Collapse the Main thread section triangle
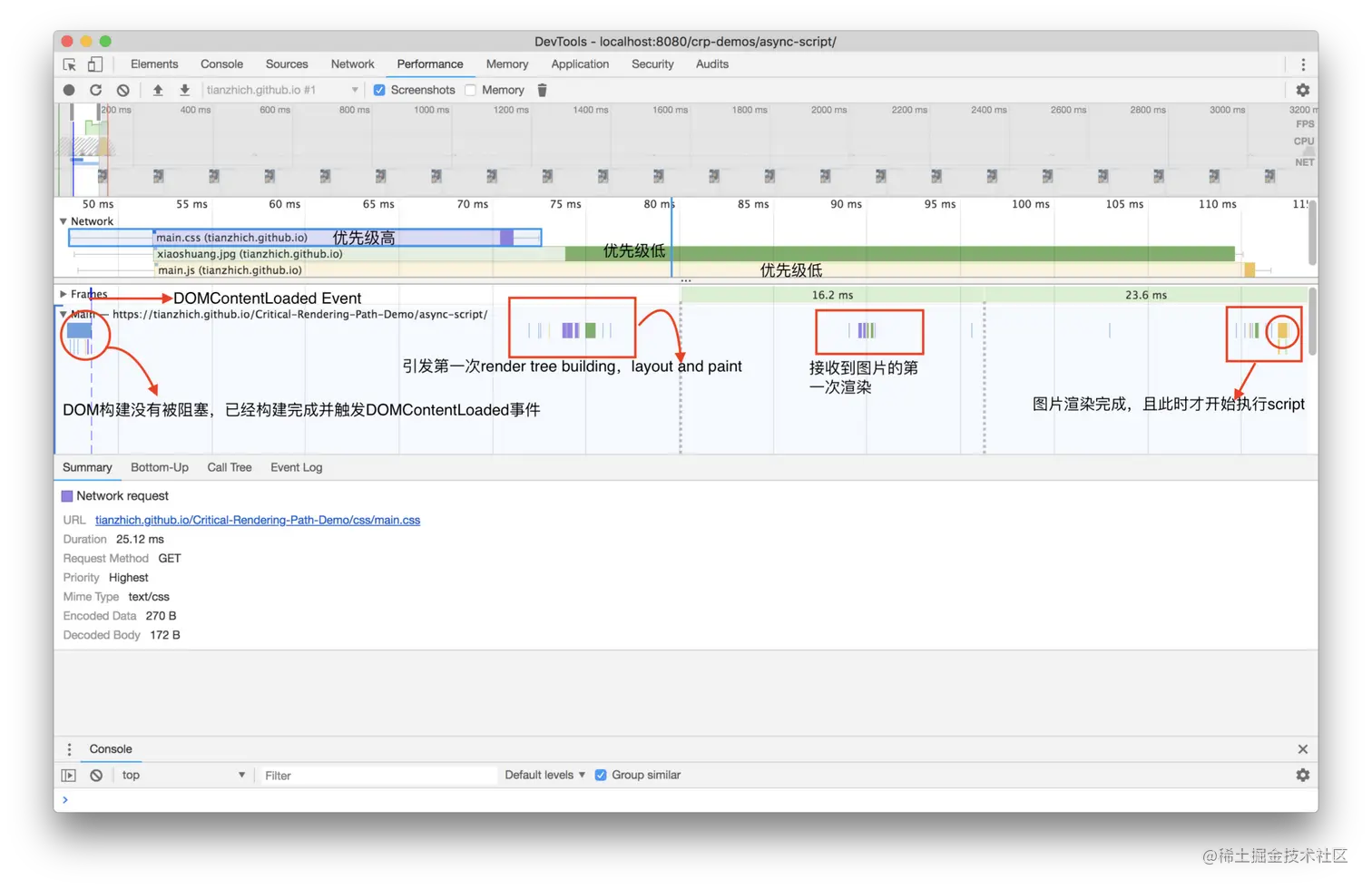The height and width of the screenshot is (889, 1372). tap(64, 314)
